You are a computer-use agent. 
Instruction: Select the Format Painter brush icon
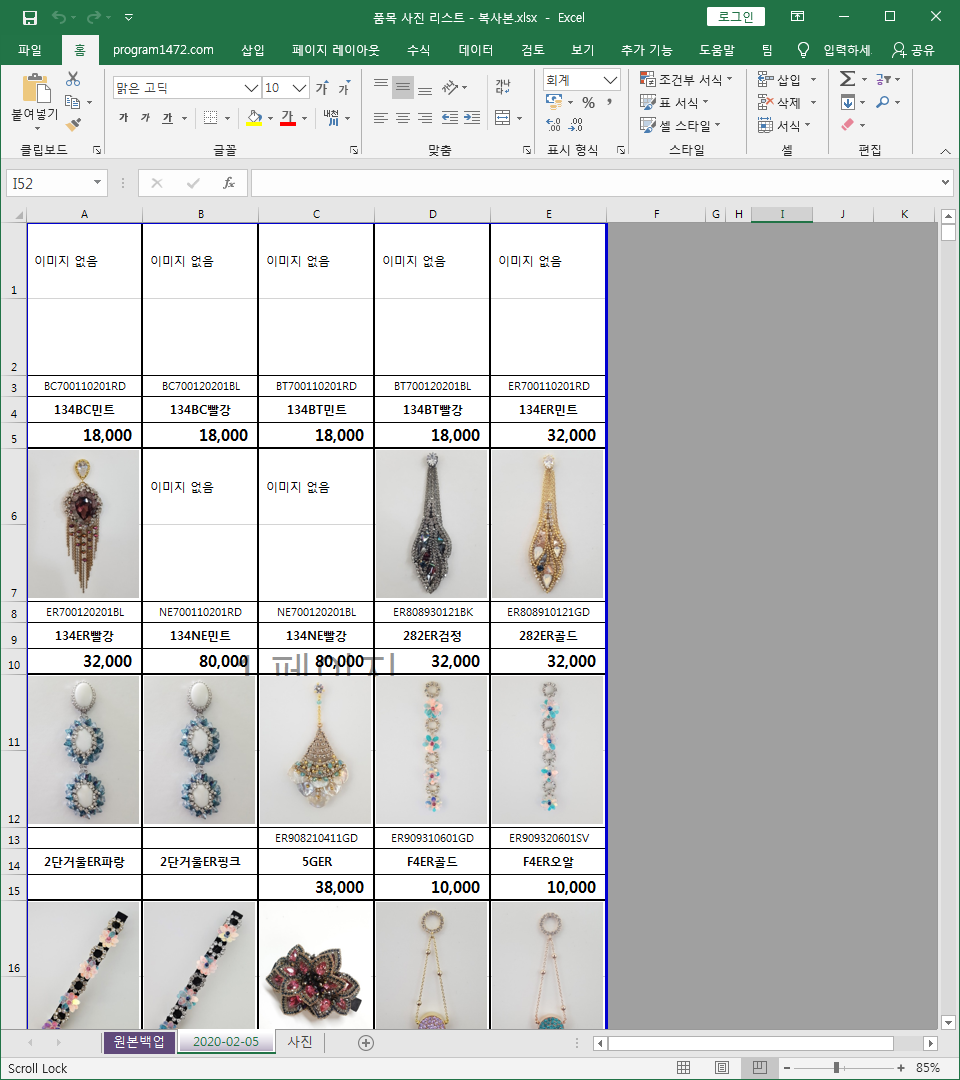[x=73, y=124]
